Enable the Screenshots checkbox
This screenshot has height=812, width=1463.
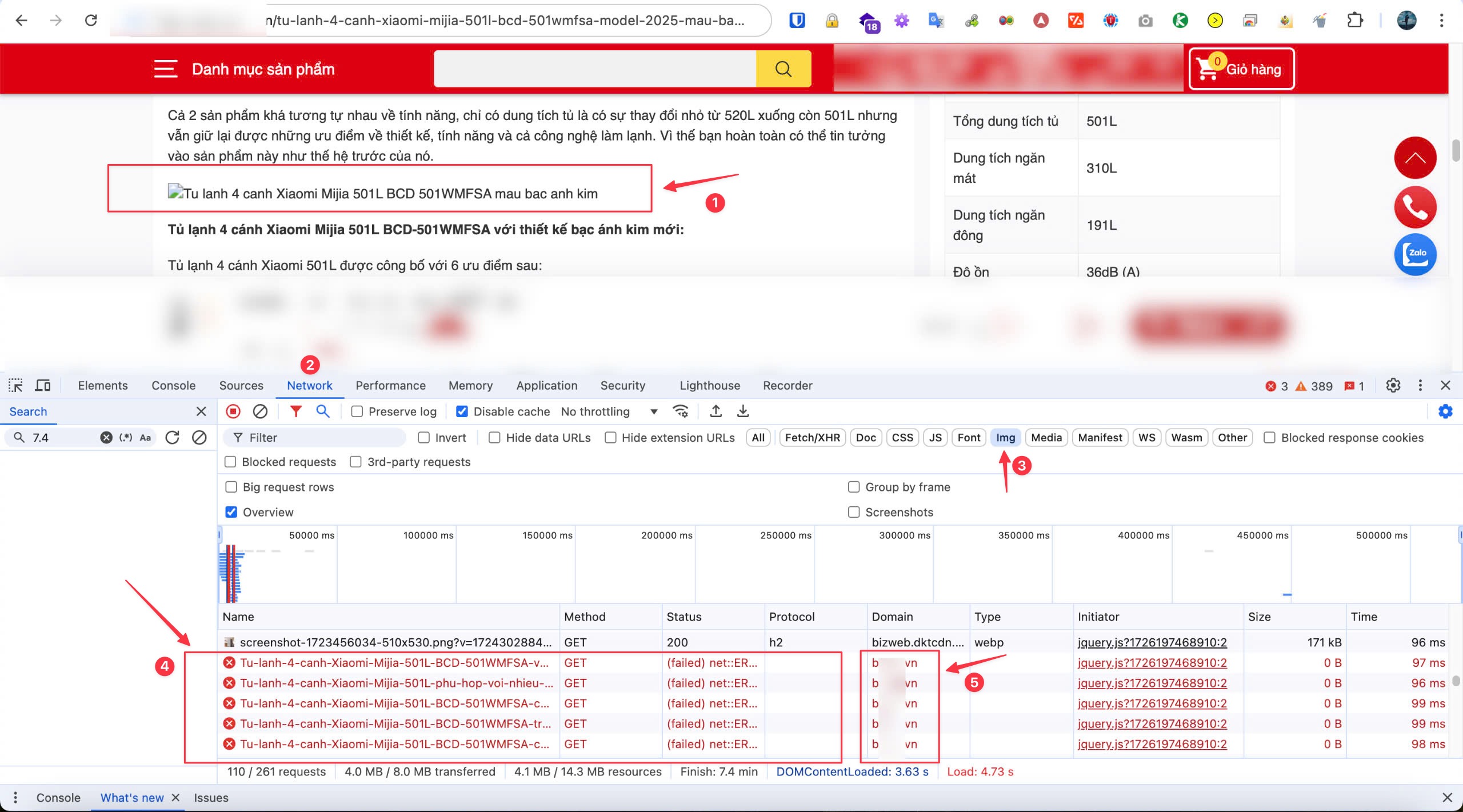[854, 512]
